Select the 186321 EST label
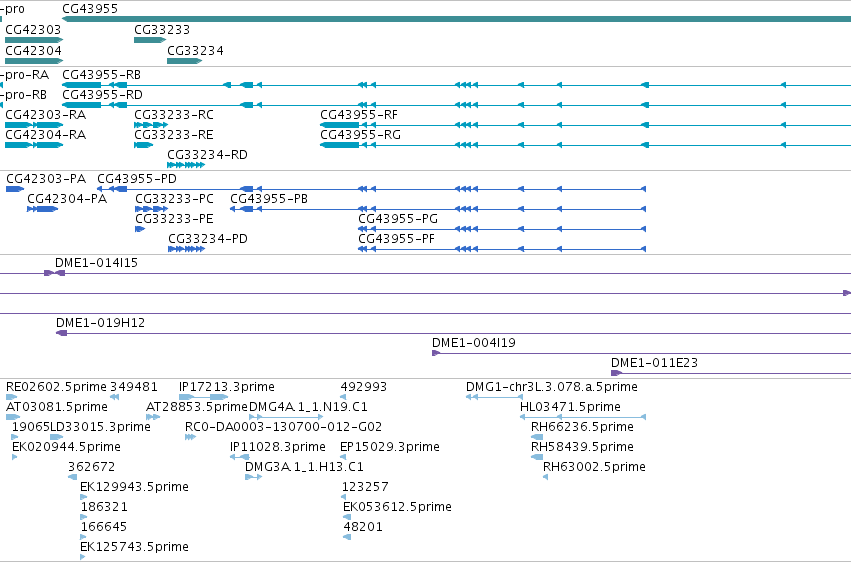Image resolution: width=851 pixels, height=562 pixels. 104,507
